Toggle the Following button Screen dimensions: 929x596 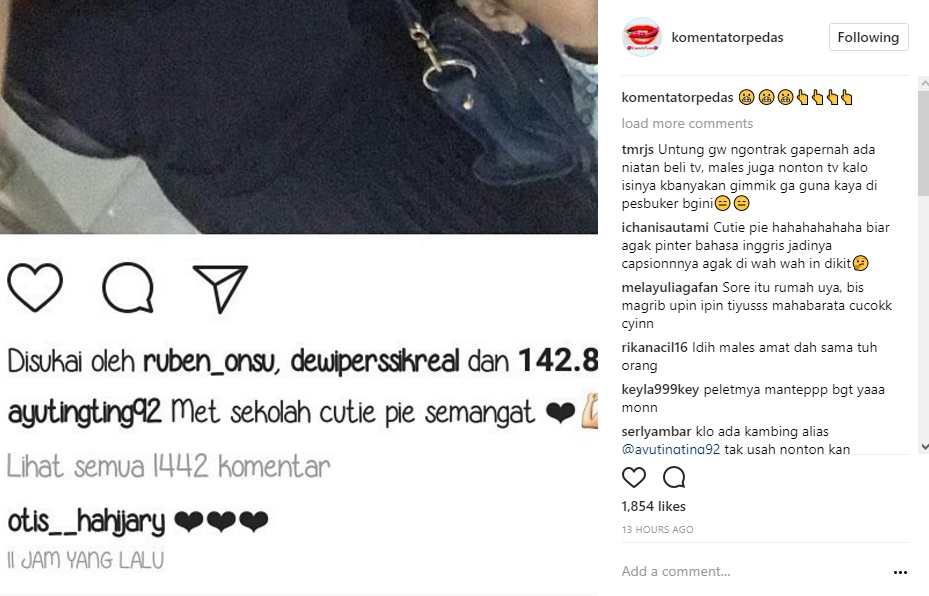(x=869, y=37)
